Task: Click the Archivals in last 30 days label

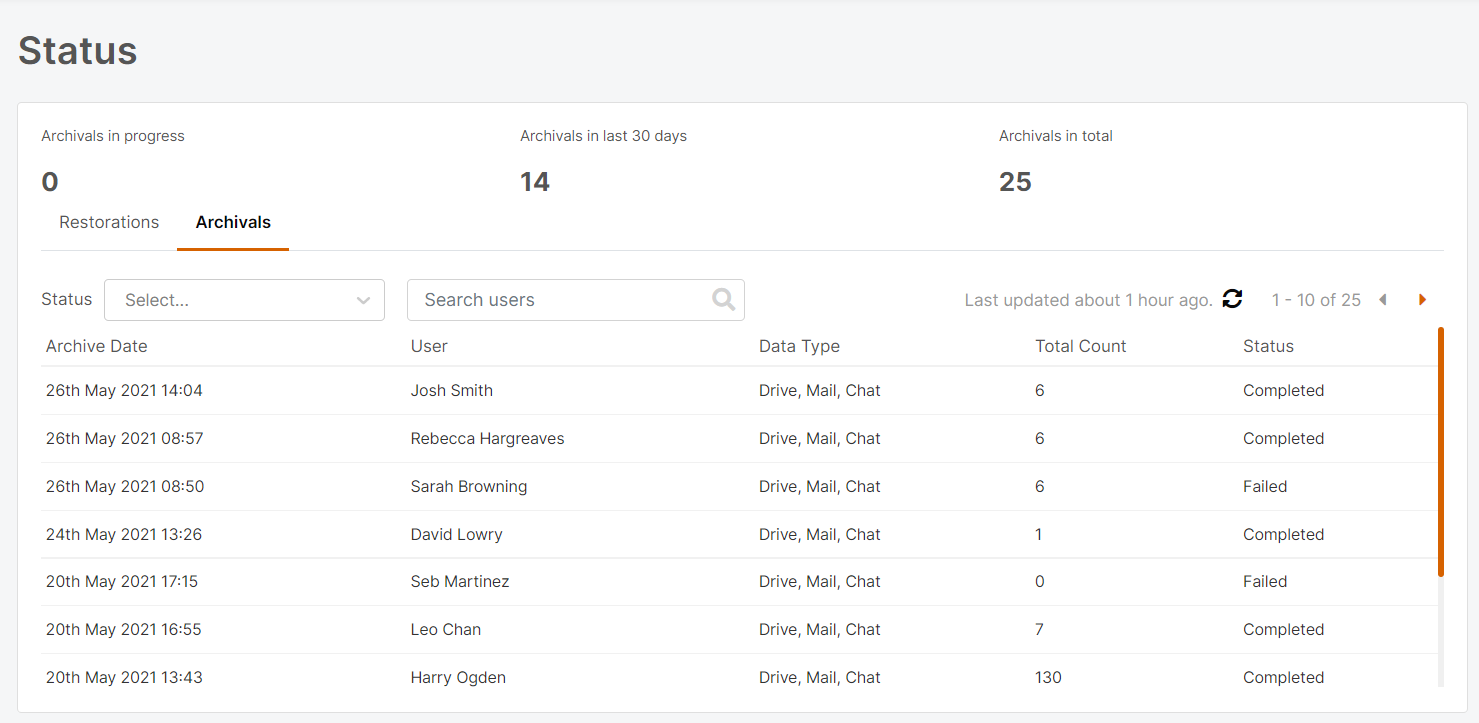Action: 603,136
